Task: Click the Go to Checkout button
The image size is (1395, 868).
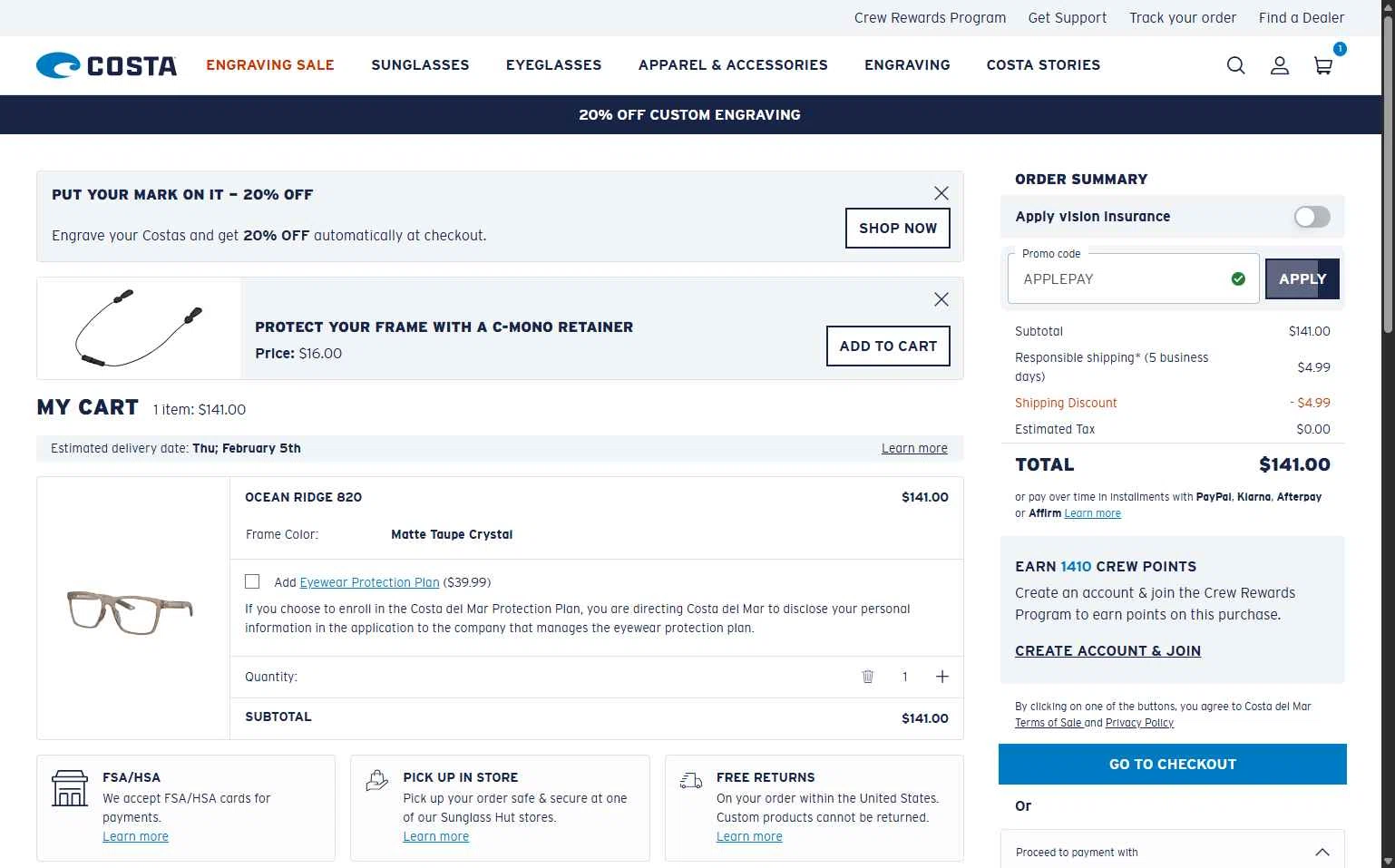Action: [x=1172, y=765]
